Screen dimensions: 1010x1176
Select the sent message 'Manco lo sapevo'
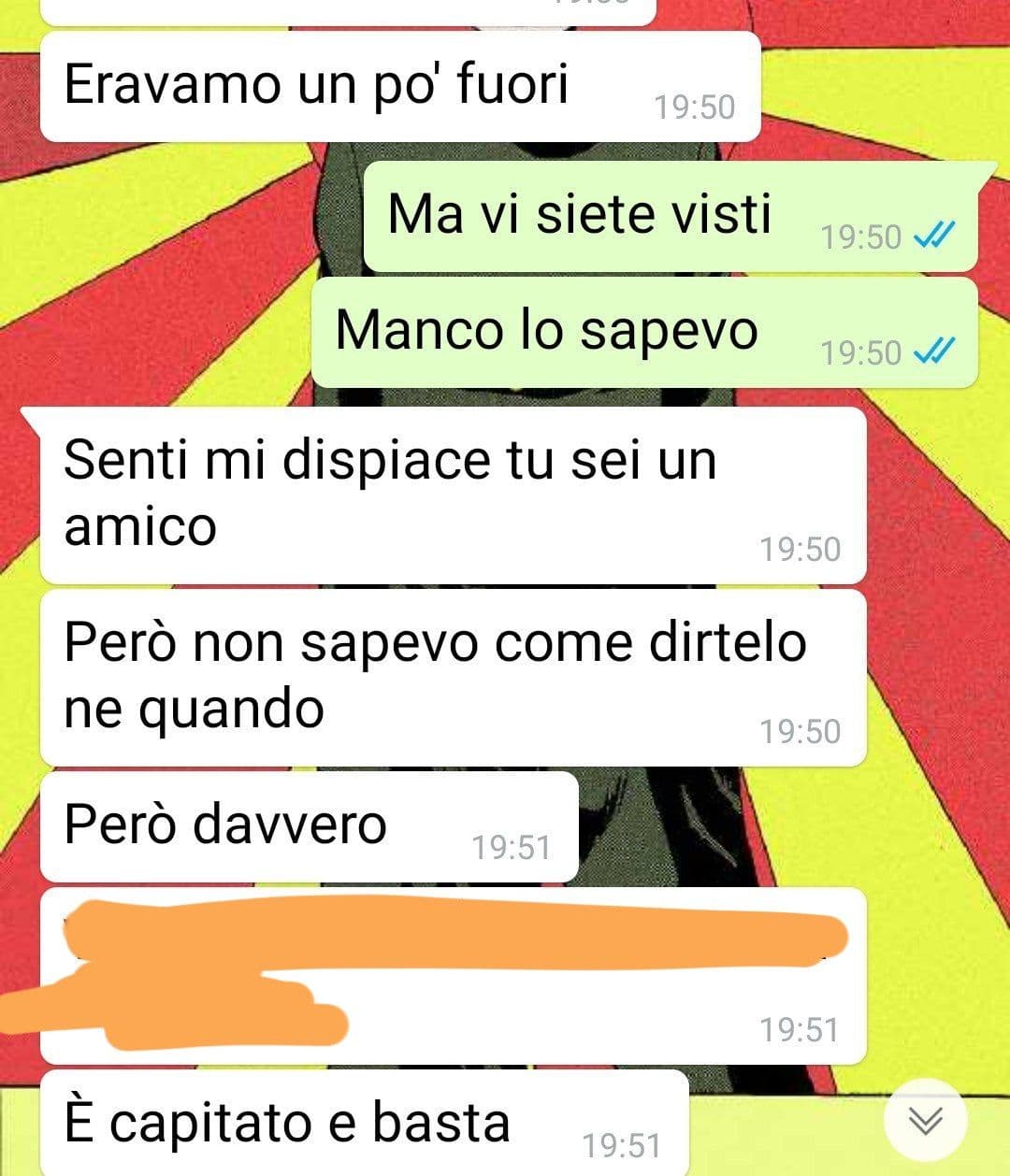644,332
